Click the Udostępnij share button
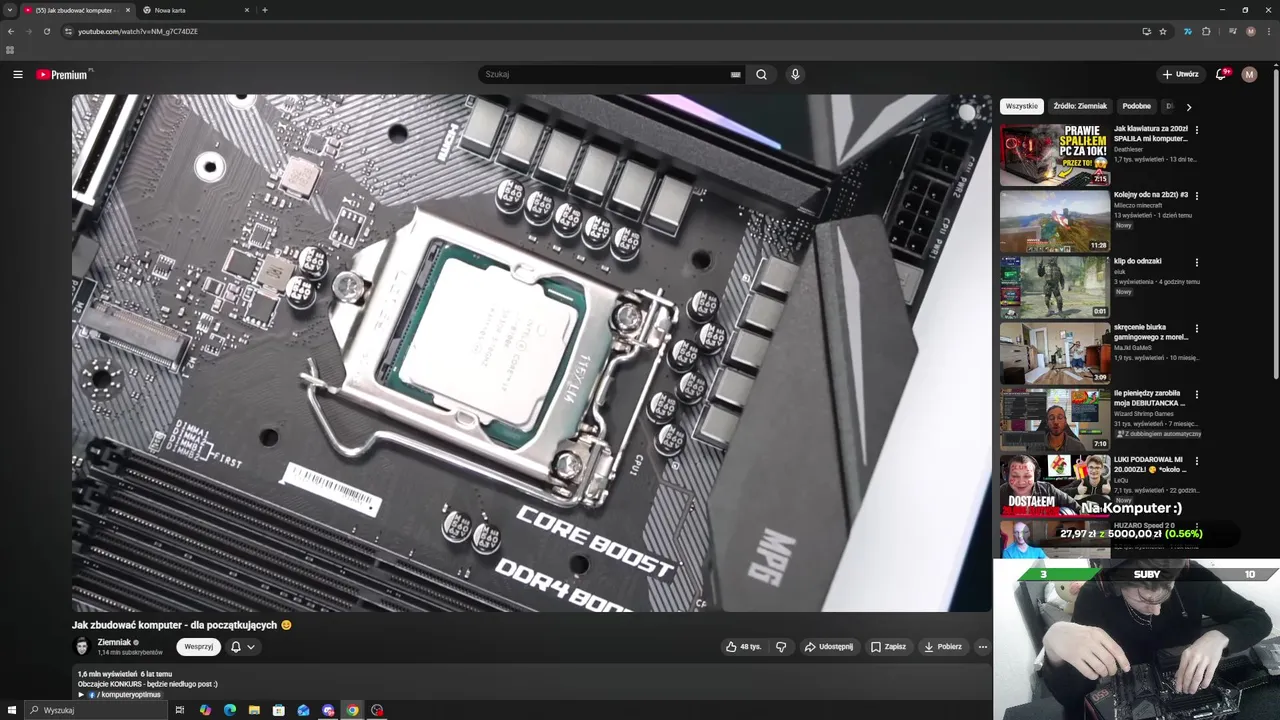Screen dimensions: 1280x720 tap(829, 647)
